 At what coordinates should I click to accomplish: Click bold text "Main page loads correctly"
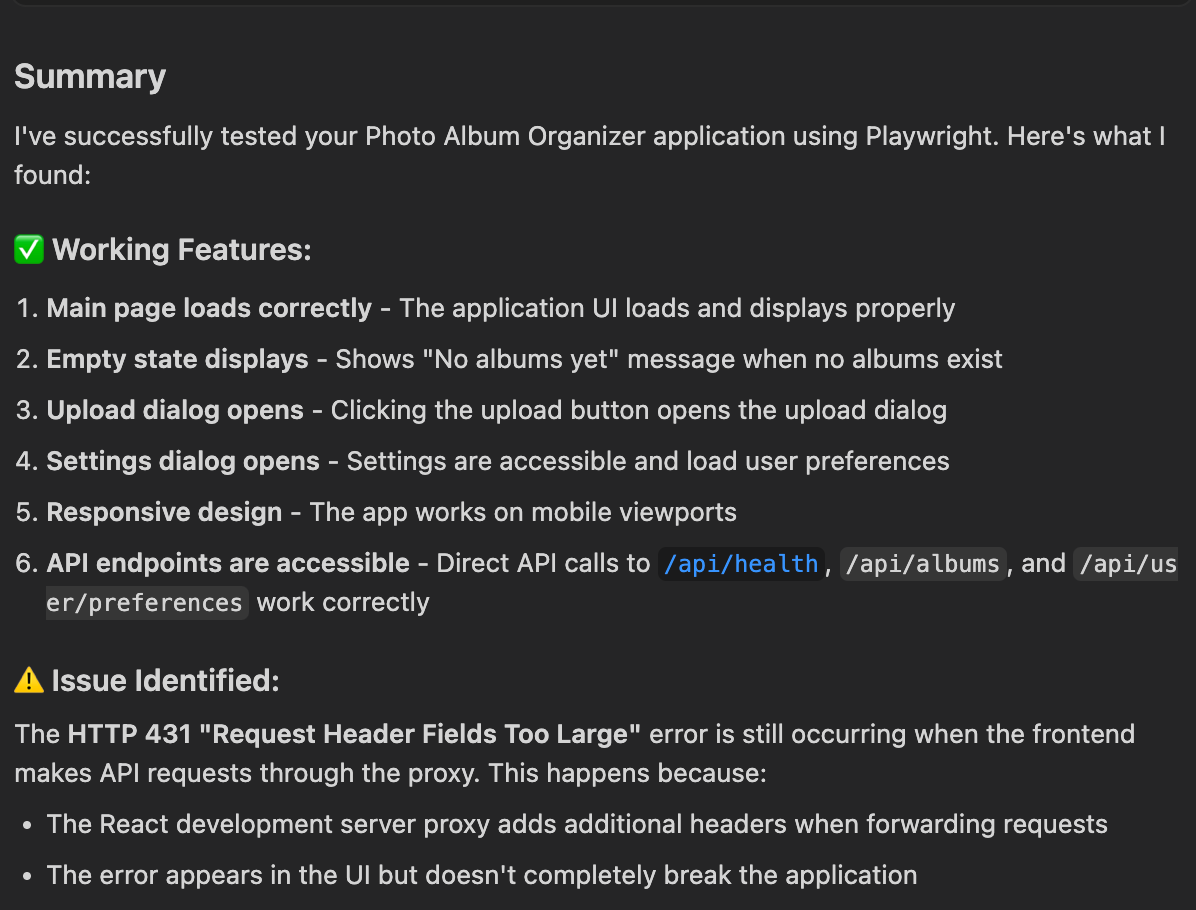pyautogui.click(x=209, y=308)
